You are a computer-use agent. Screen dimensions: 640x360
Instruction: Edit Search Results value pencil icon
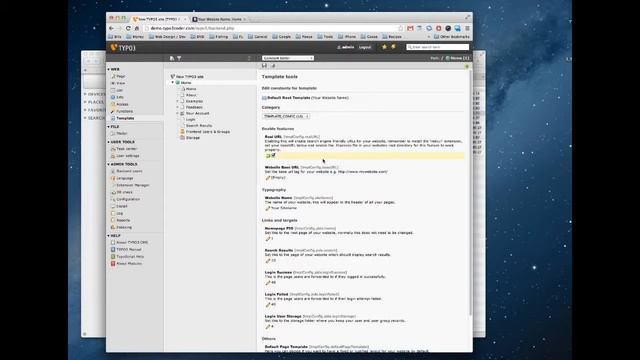(268, 261)
